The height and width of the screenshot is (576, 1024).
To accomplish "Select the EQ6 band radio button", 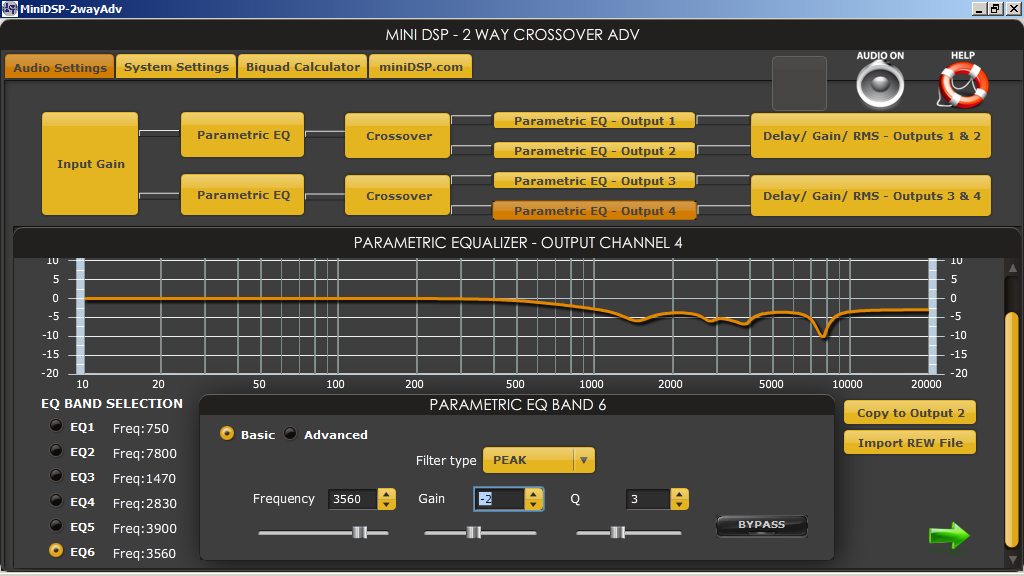I will point(56,551).
